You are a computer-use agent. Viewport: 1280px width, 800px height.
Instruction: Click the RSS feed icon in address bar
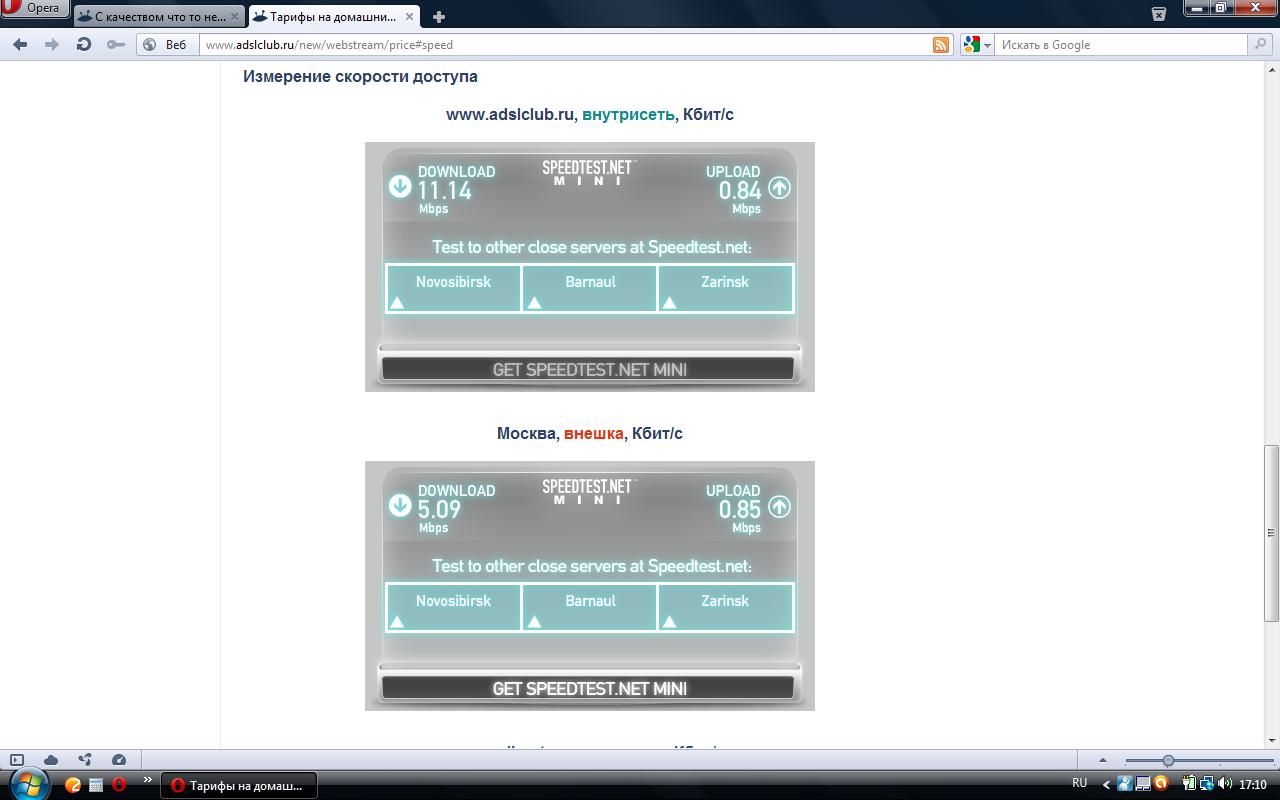tap(941, 45)
